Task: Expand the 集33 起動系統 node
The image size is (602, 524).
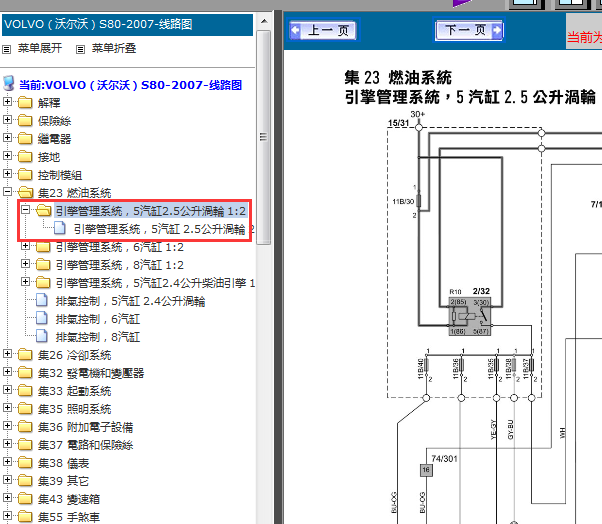Action: click(x=7, y=390)
